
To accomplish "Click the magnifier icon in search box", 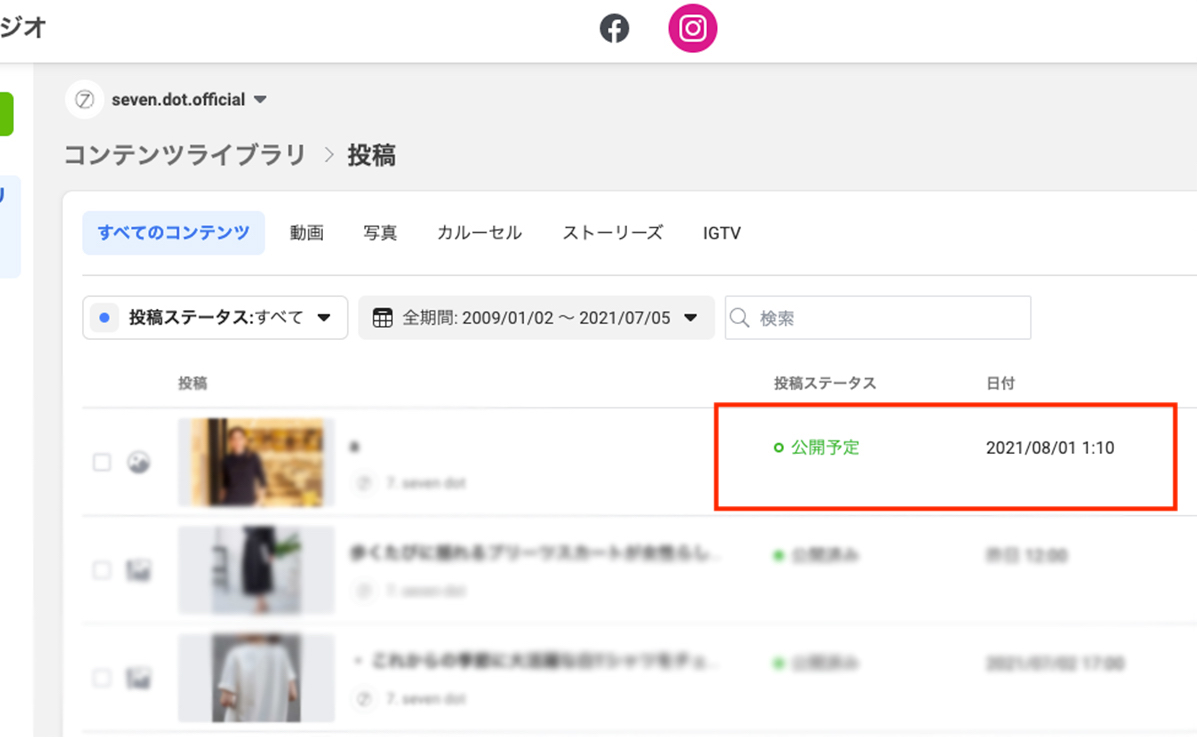I will (x=739, y=318).
